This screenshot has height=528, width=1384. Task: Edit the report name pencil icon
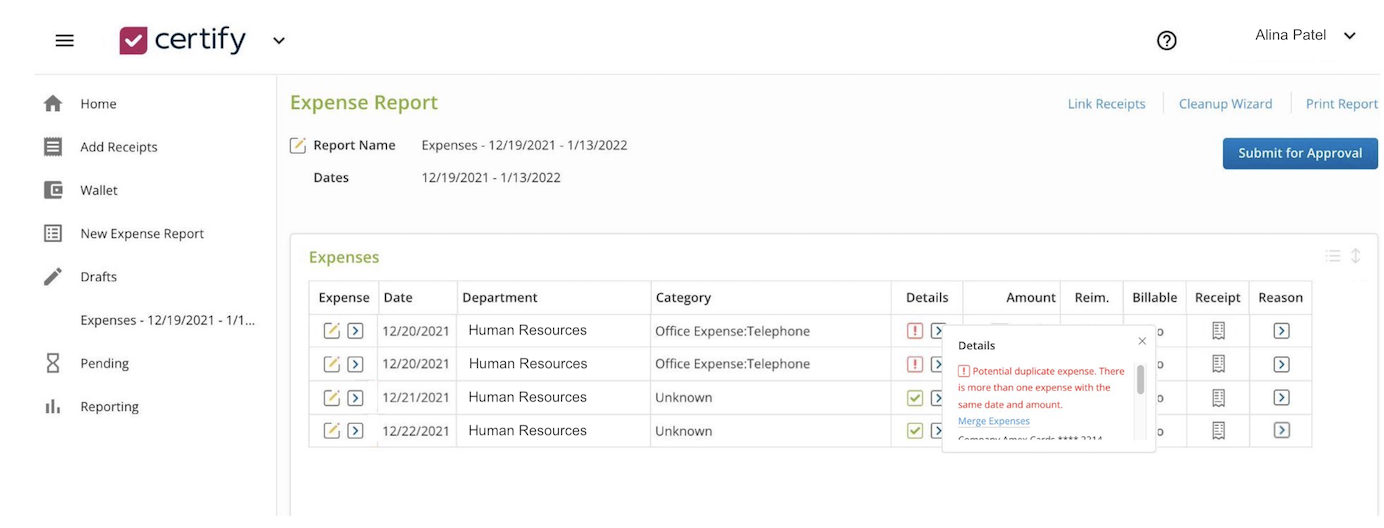297,146
